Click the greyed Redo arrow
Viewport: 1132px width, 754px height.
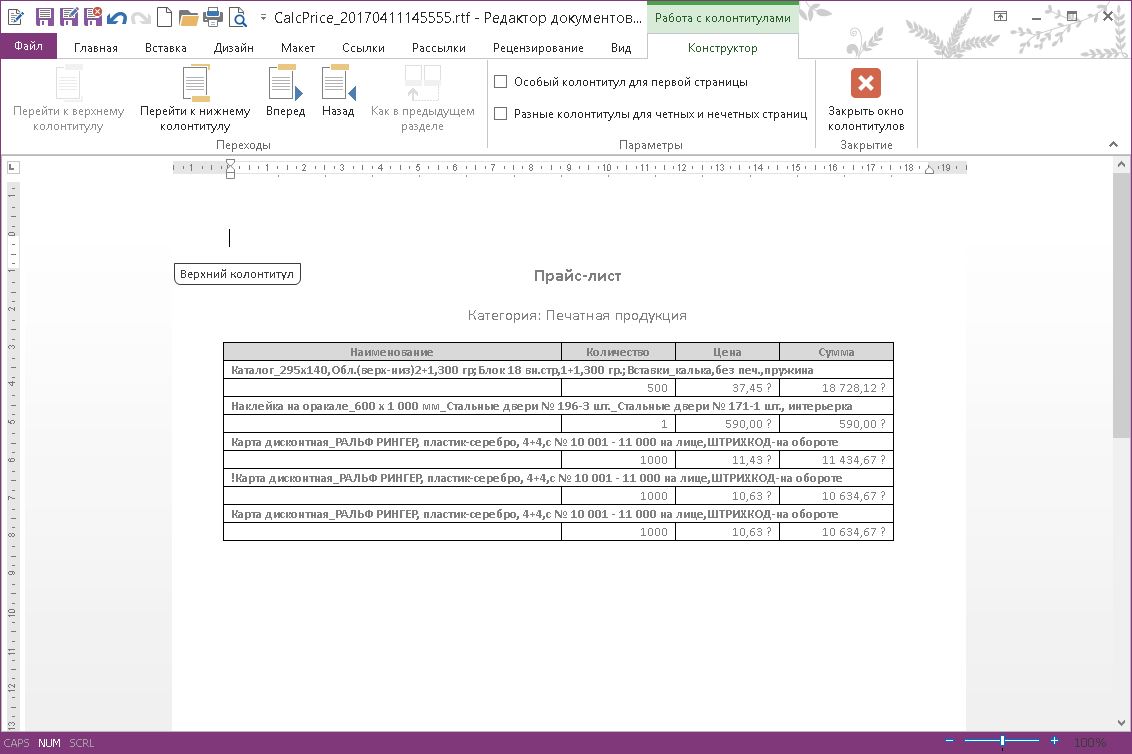[141, 17]
